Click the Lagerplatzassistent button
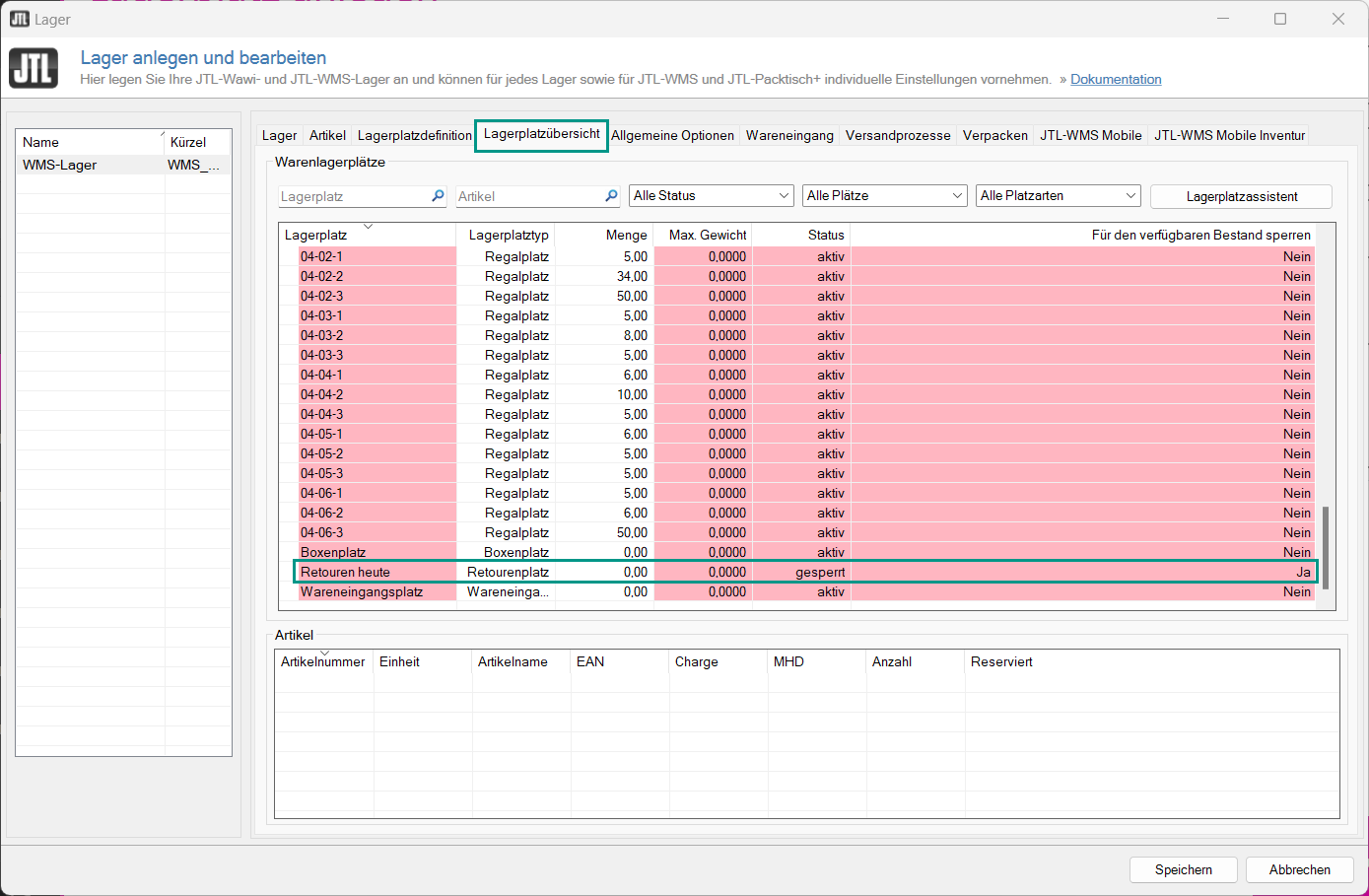The height and width of the screenshot is (896, 1369). (x=1241, y=196)
